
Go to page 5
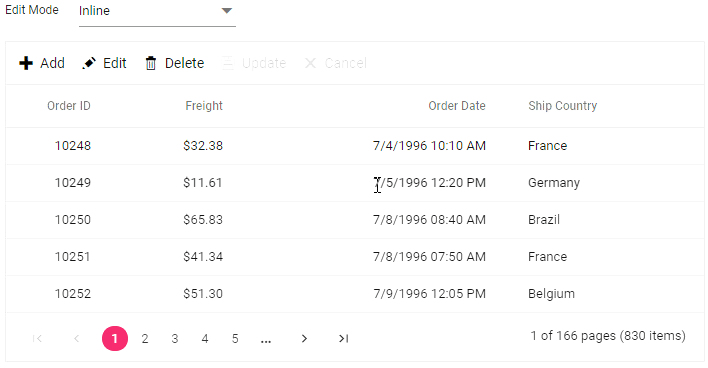[x=235, y=339]
